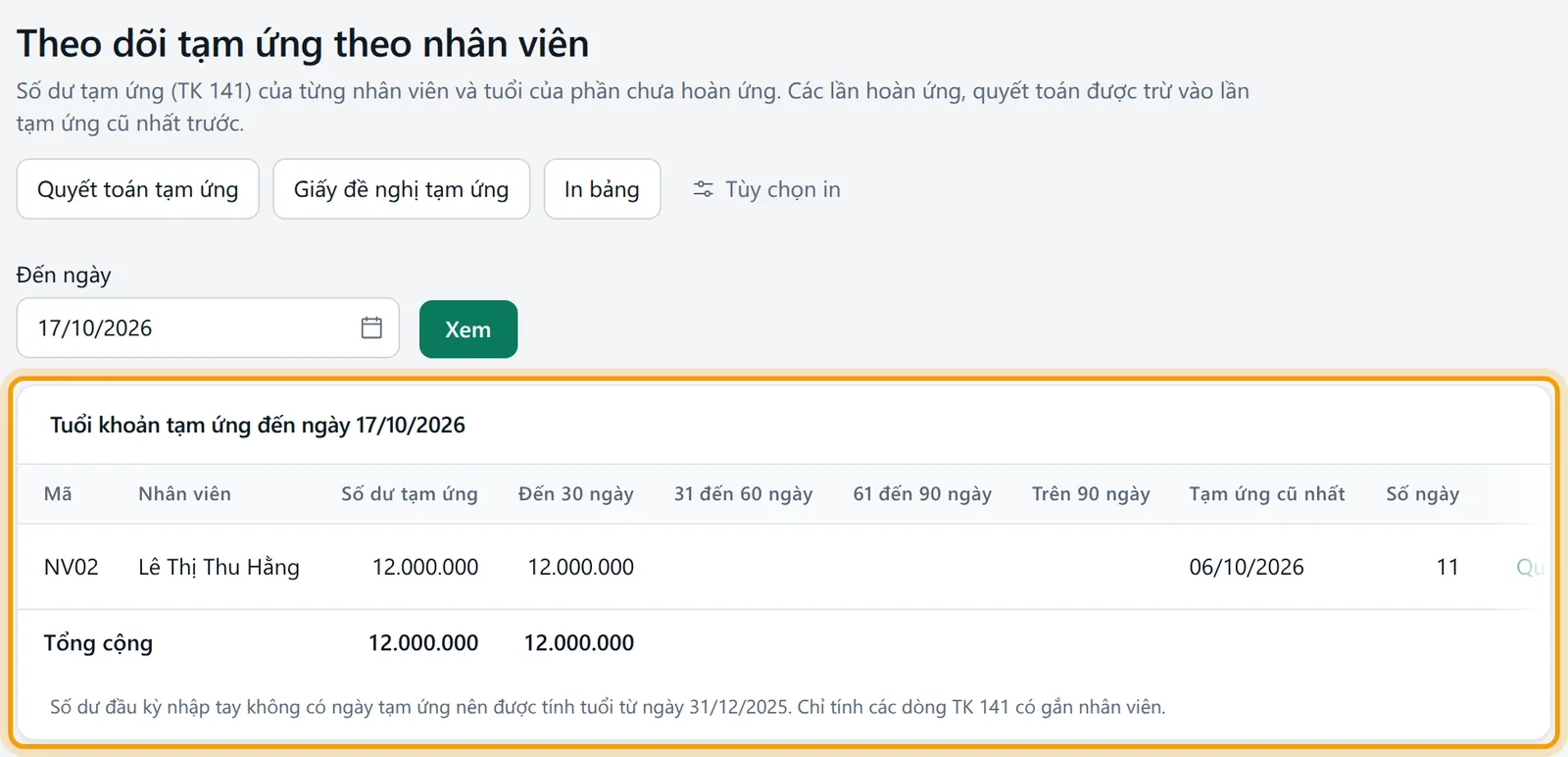Focus the Đến ngày date field
The image size is (1568, 757).
click(x=208, y=328)
